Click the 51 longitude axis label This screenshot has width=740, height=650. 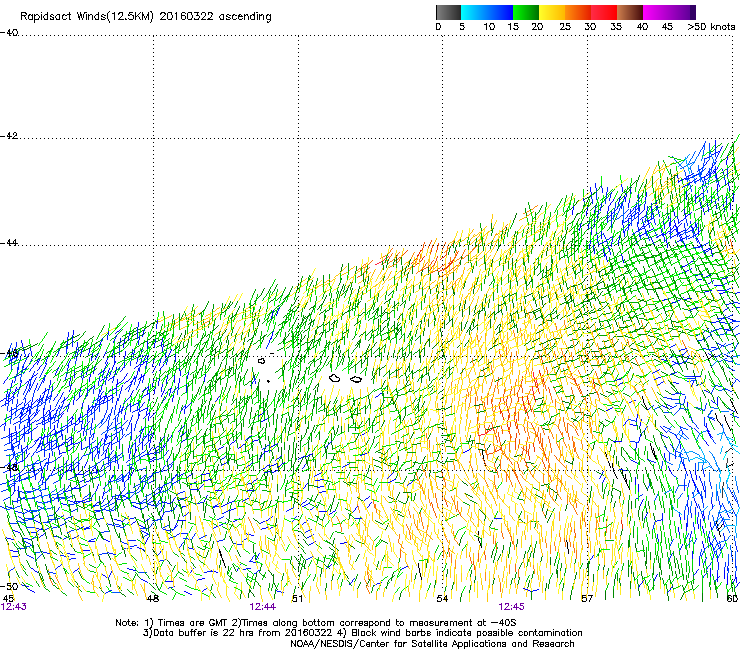tap(297, 599)
